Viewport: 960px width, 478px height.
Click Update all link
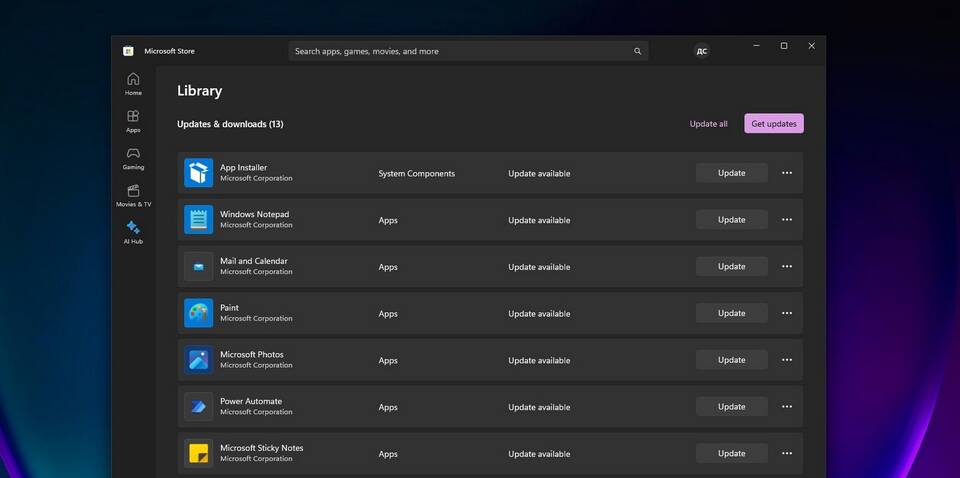pos(708,124)
